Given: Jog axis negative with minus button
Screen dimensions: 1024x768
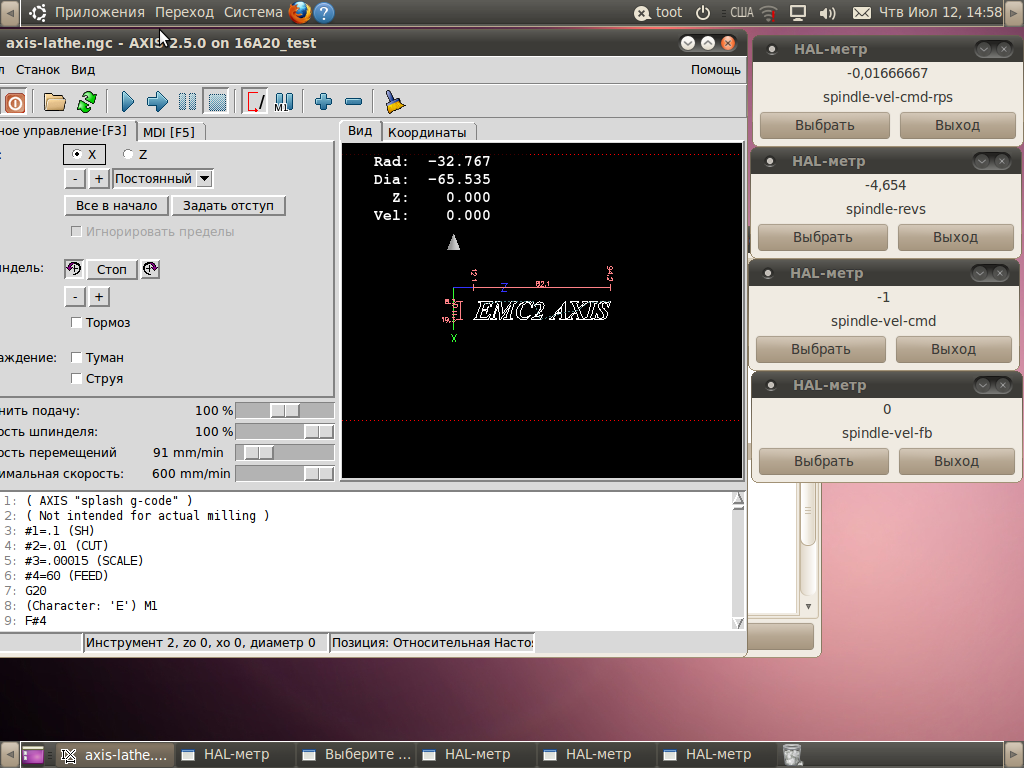Looking at the screenshot, I should click(75, 178).
